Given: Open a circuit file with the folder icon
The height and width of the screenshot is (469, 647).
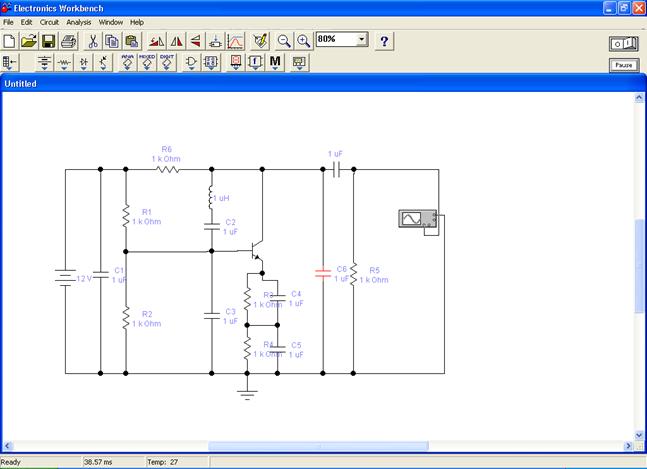Looking at the screenshot, I should (x=29, y=41).
